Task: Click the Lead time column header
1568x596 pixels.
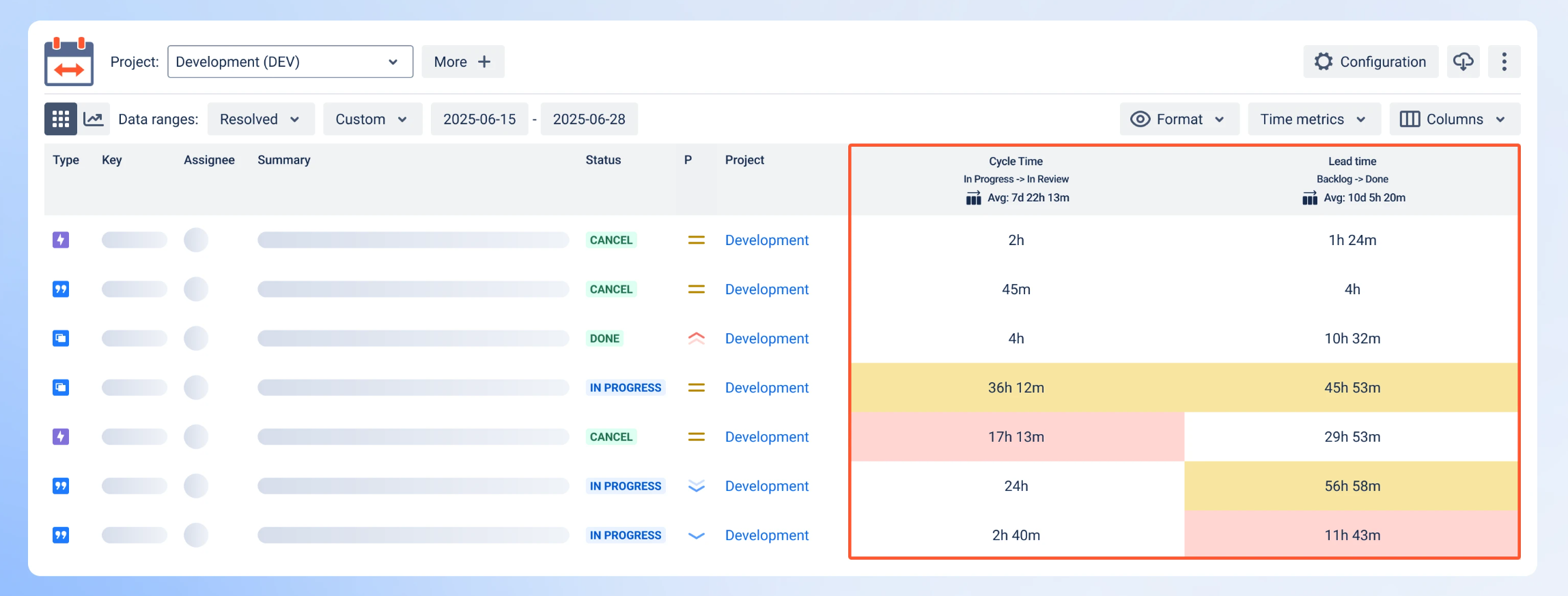Action: click(1352, 161)
